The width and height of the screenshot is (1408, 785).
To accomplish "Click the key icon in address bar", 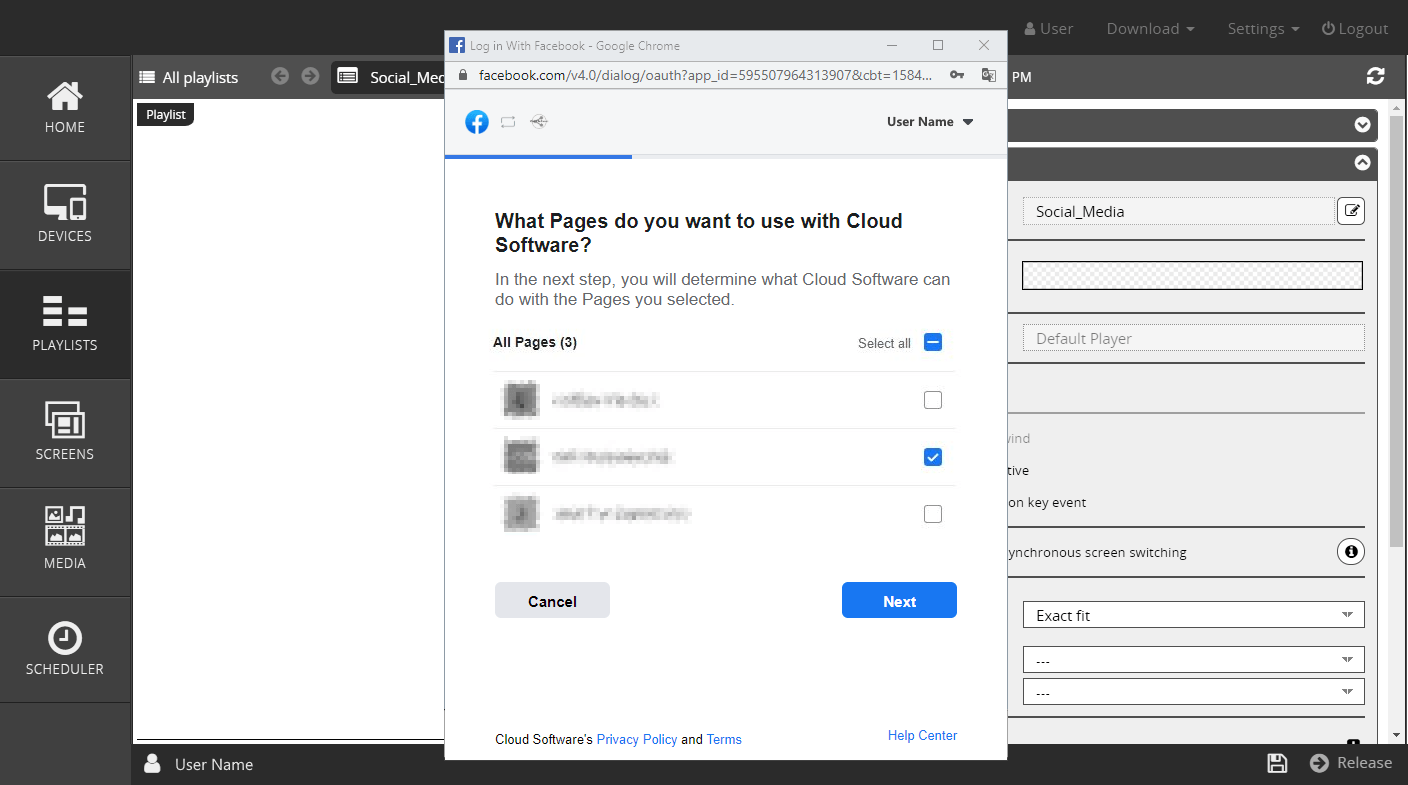I will point(957,75).
